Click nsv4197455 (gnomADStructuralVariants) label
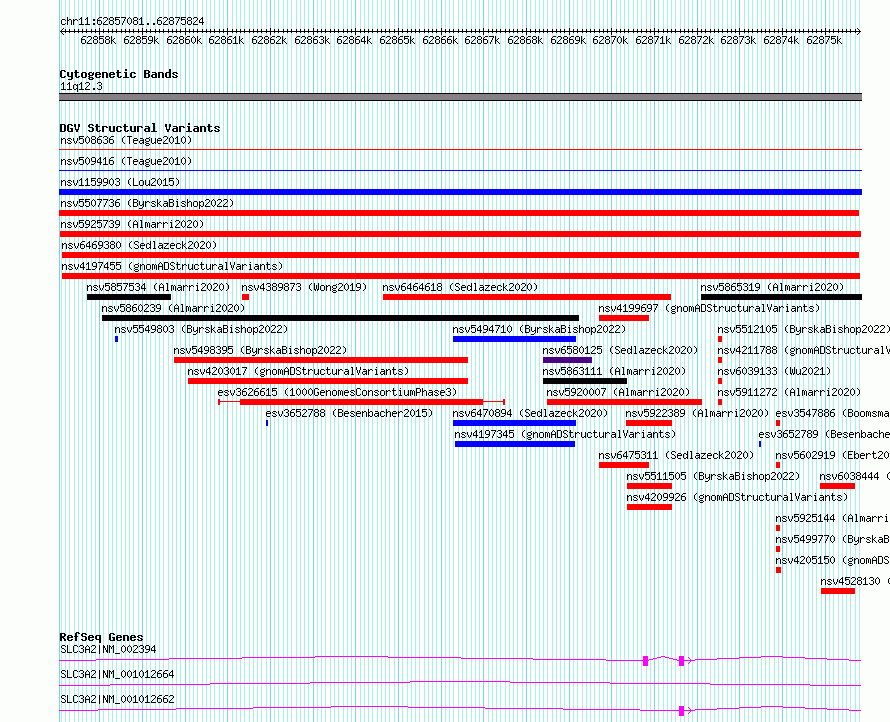Screen dimensions: 890x722 click(172, 266)
